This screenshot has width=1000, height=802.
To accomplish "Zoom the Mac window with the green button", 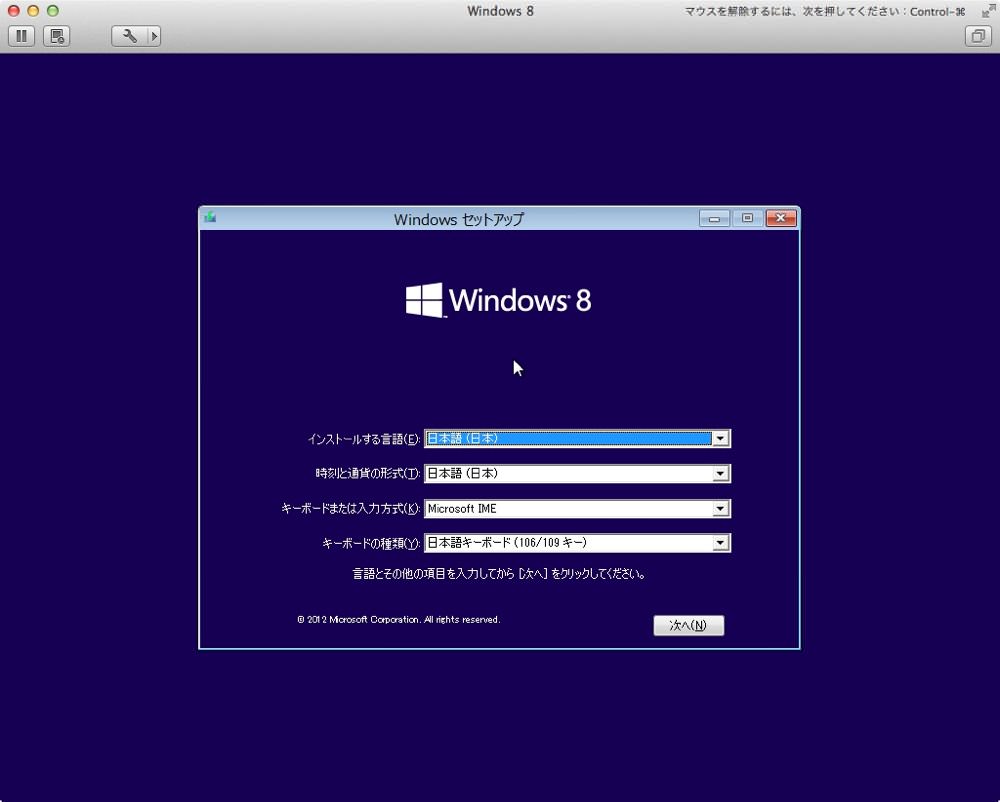I will (53, 11).
